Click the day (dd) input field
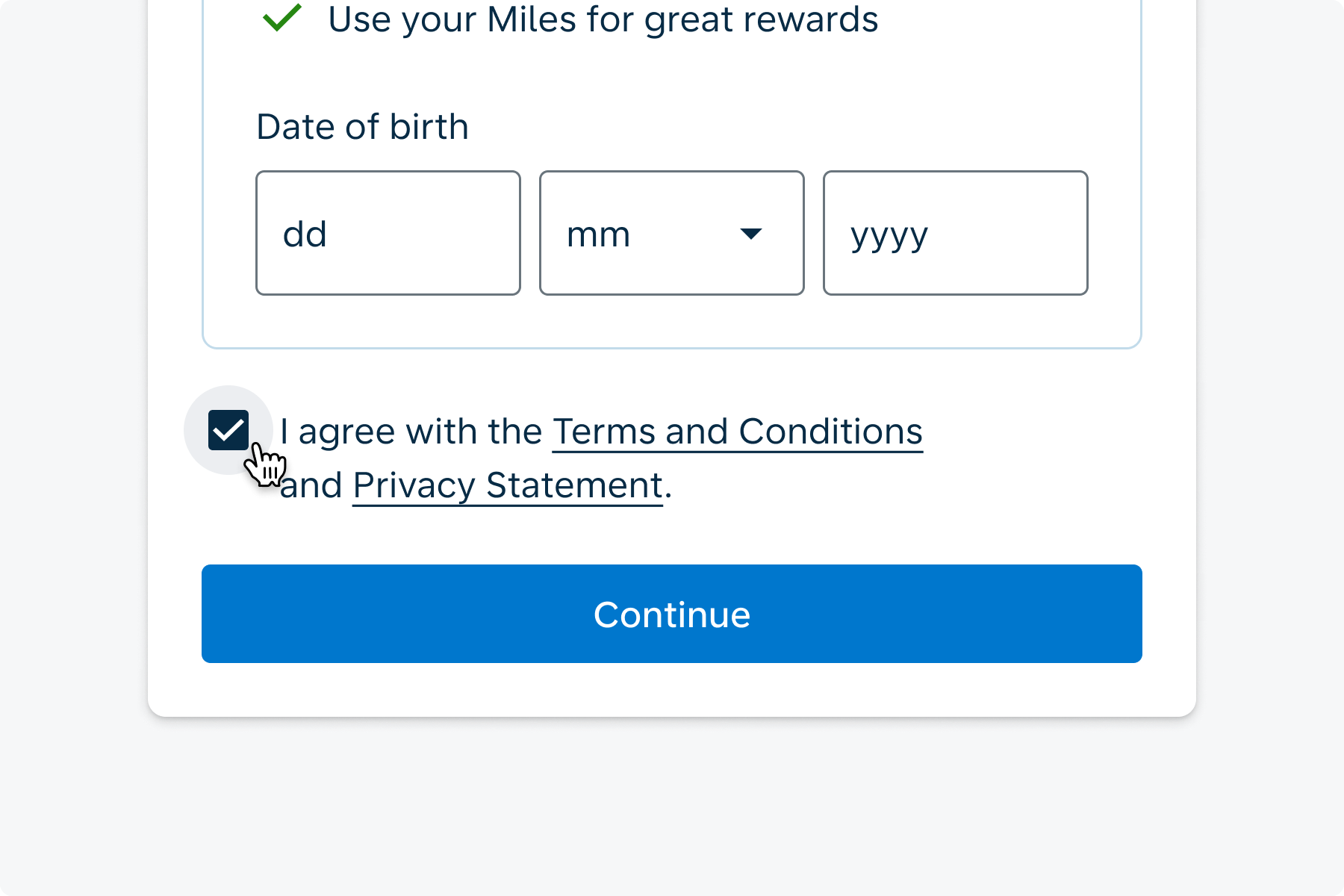Screen dimensions: 1344x896 388,233
